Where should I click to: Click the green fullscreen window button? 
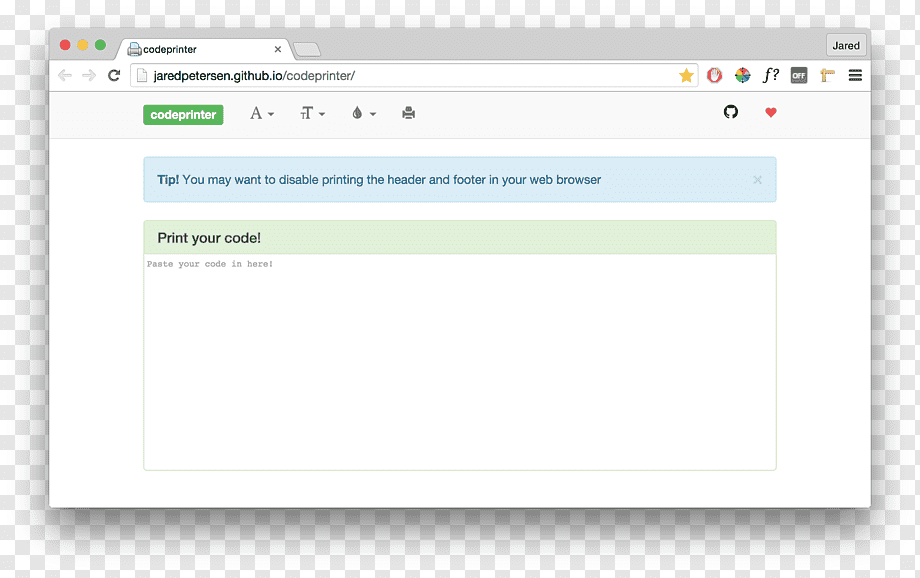pos(100,45)
